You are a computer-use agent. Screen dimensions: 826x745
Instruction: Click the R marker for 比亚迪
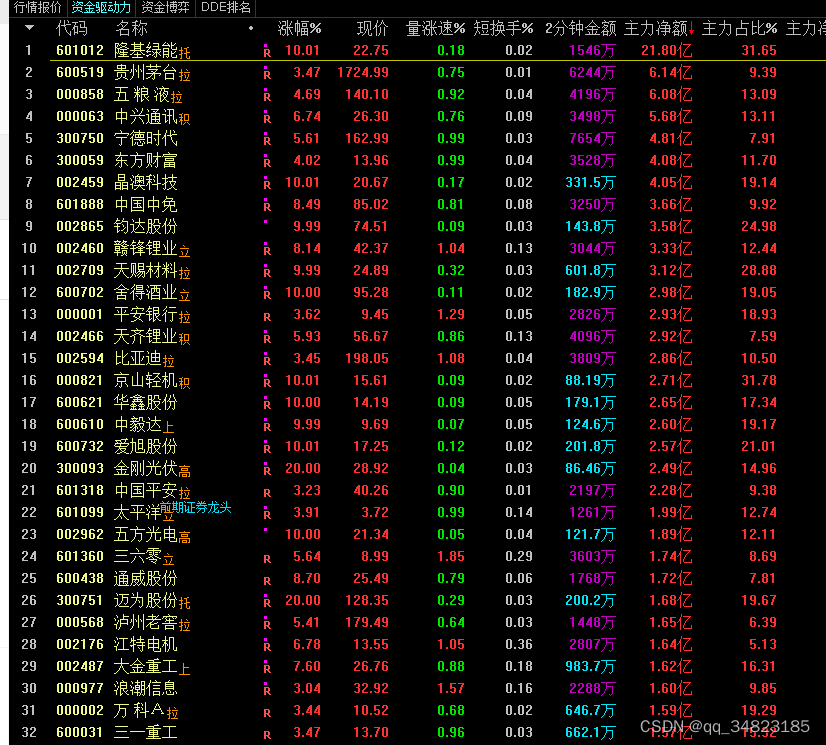coord(267,359)
